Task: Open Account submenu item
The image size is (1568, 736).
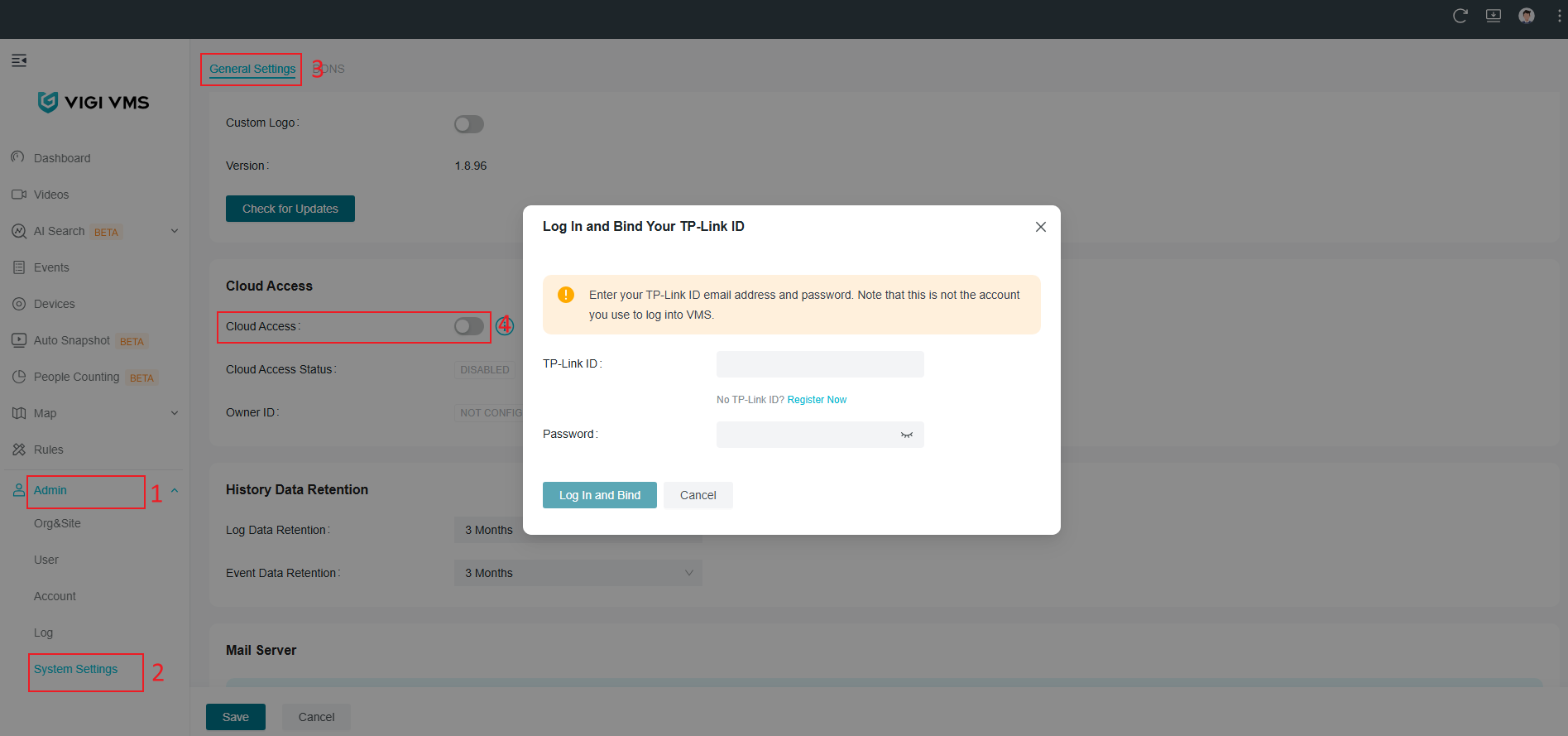Action: 55,596
